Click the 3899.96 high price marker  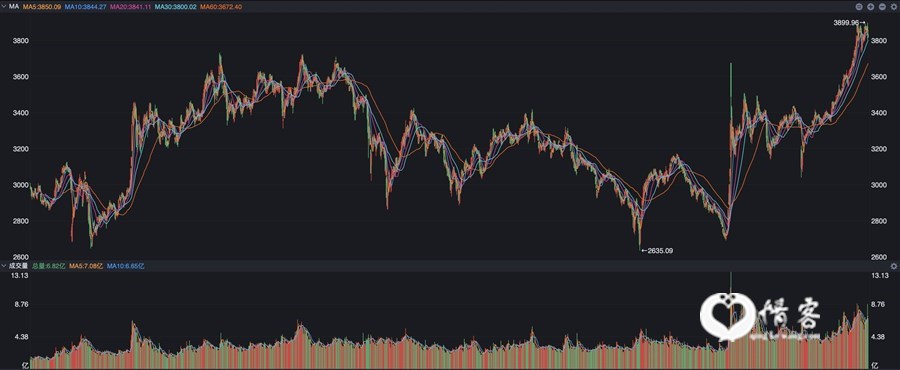849,22
